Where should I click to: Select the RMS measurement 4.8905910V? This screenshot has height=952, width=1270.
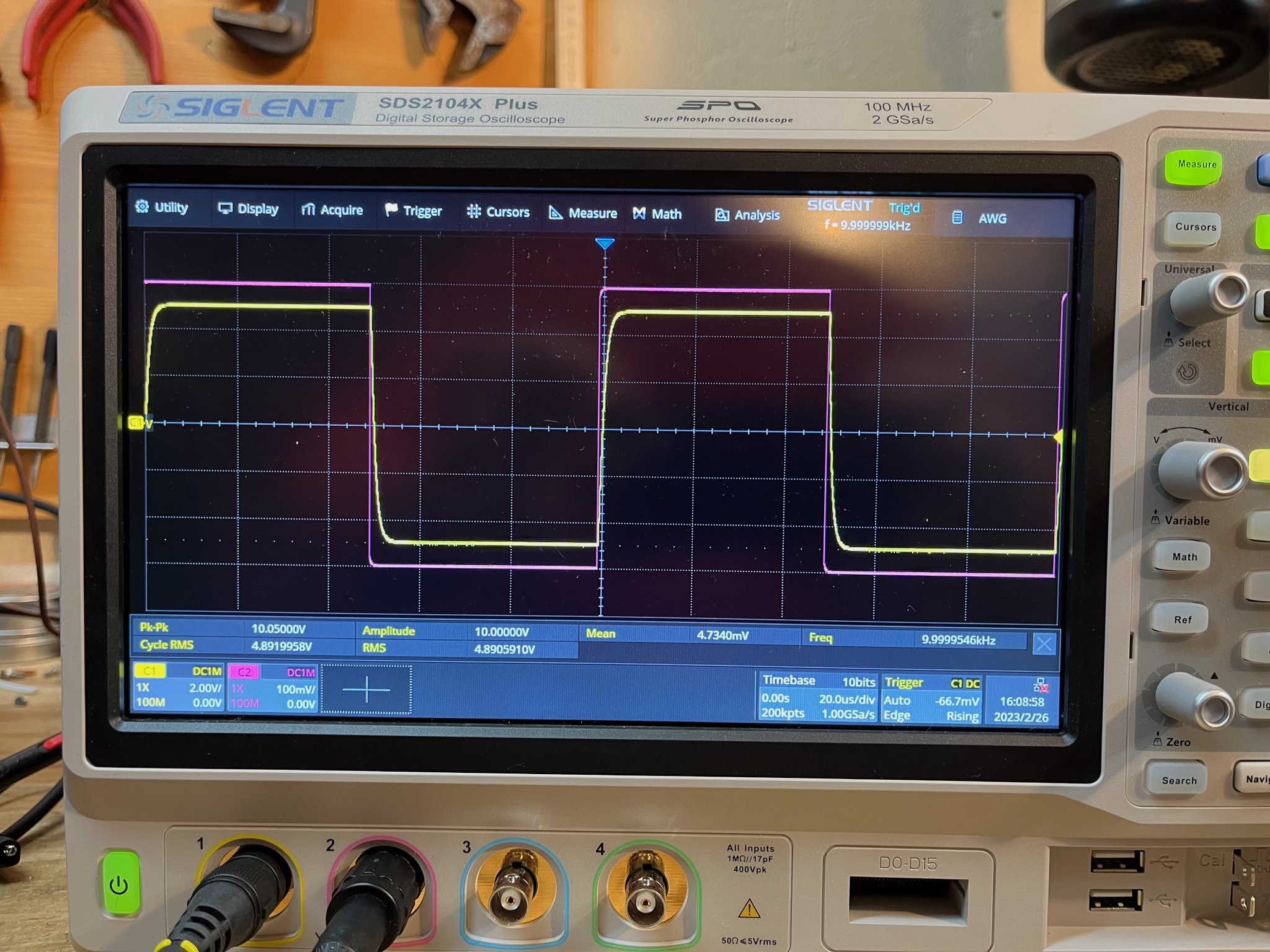504,649
